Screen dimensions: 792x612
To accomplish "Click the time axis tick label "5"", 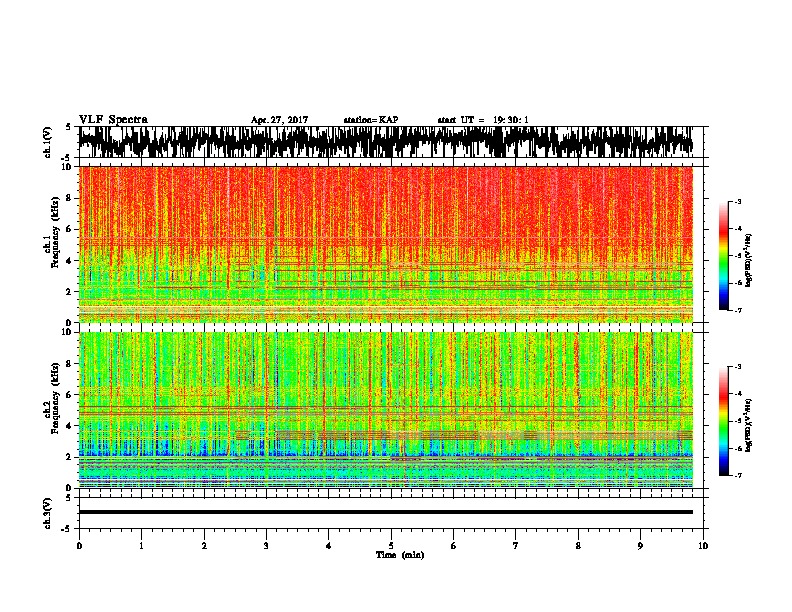I will pos(391,546).
